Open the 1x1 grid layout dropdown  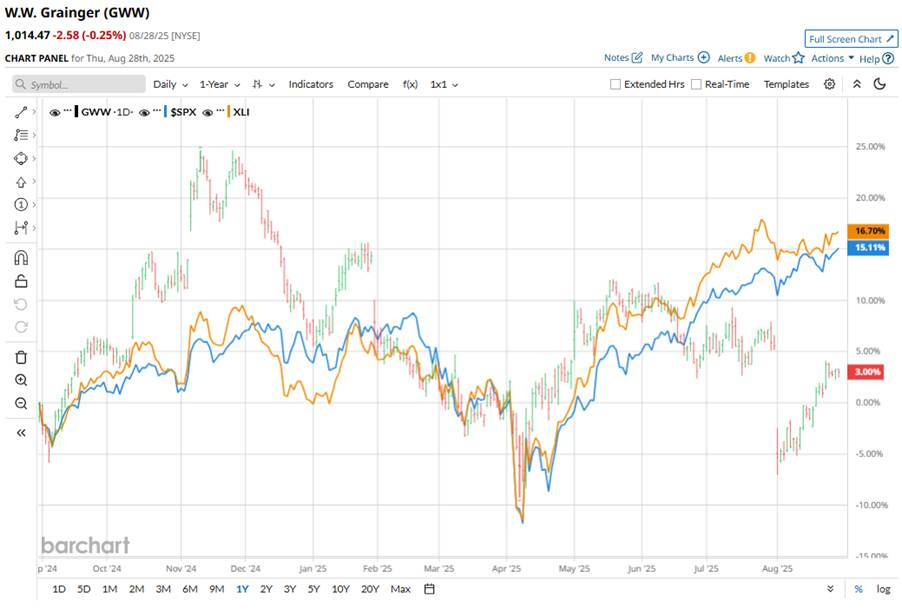pyautogui.click(x=444, y=85)
